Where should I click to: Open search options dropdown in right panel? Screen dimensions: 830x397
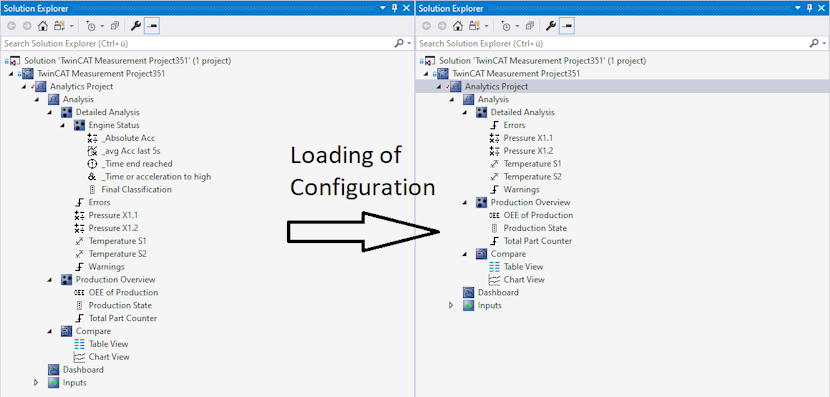pyautogui.click(x=824, y=43)
